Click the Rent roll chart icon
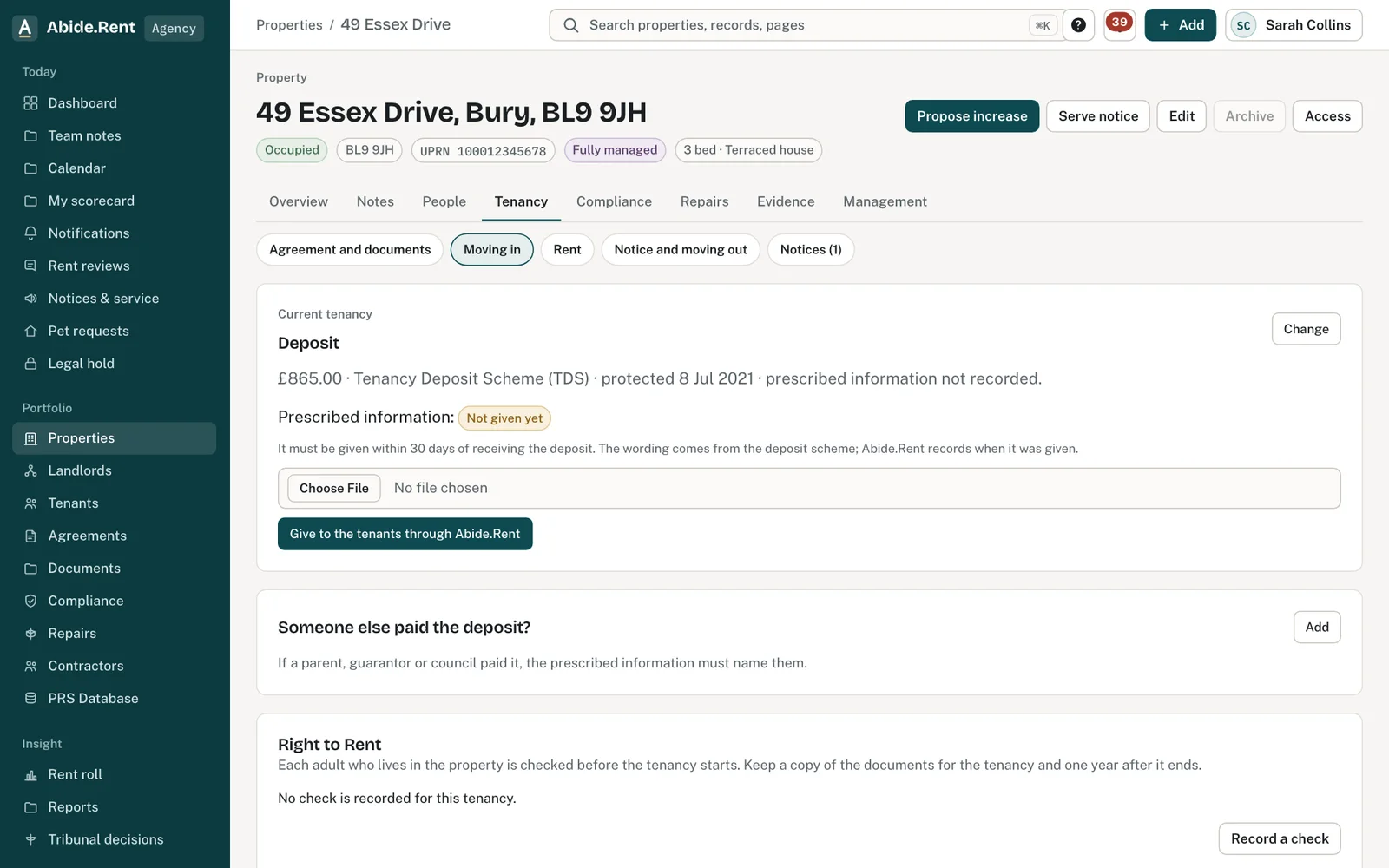 coord(30,774)
